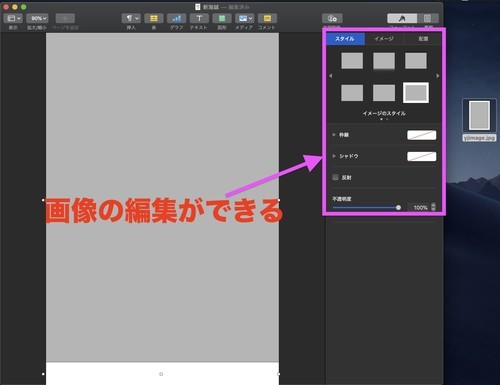The width and height of the screenshot is (500, 385).
Task: Open the シャドウ shadow style swatch
Action: pyautogui.click(x=422, y=156)
